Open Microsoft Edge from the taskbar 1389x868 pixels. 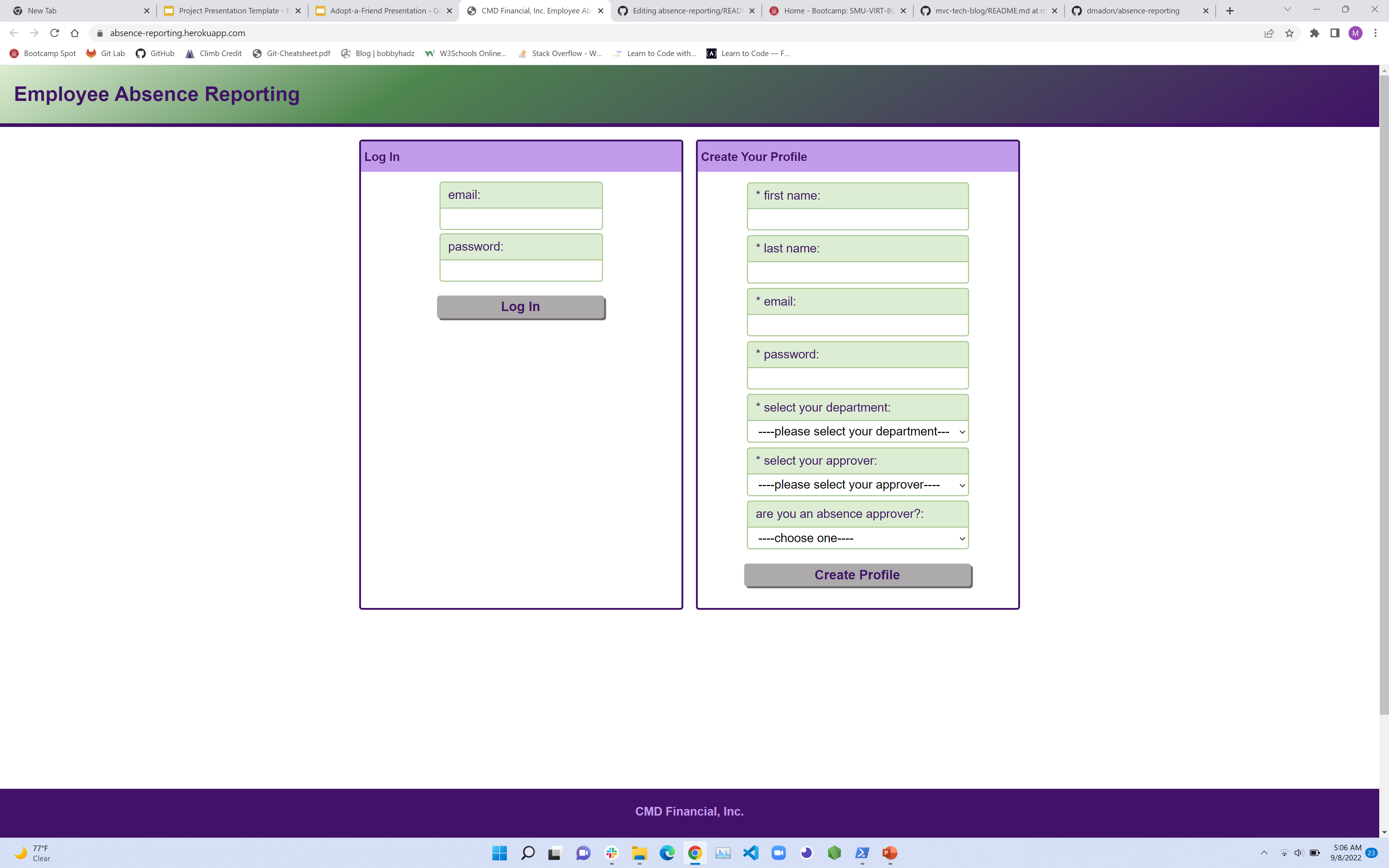(x=667, y=853)
